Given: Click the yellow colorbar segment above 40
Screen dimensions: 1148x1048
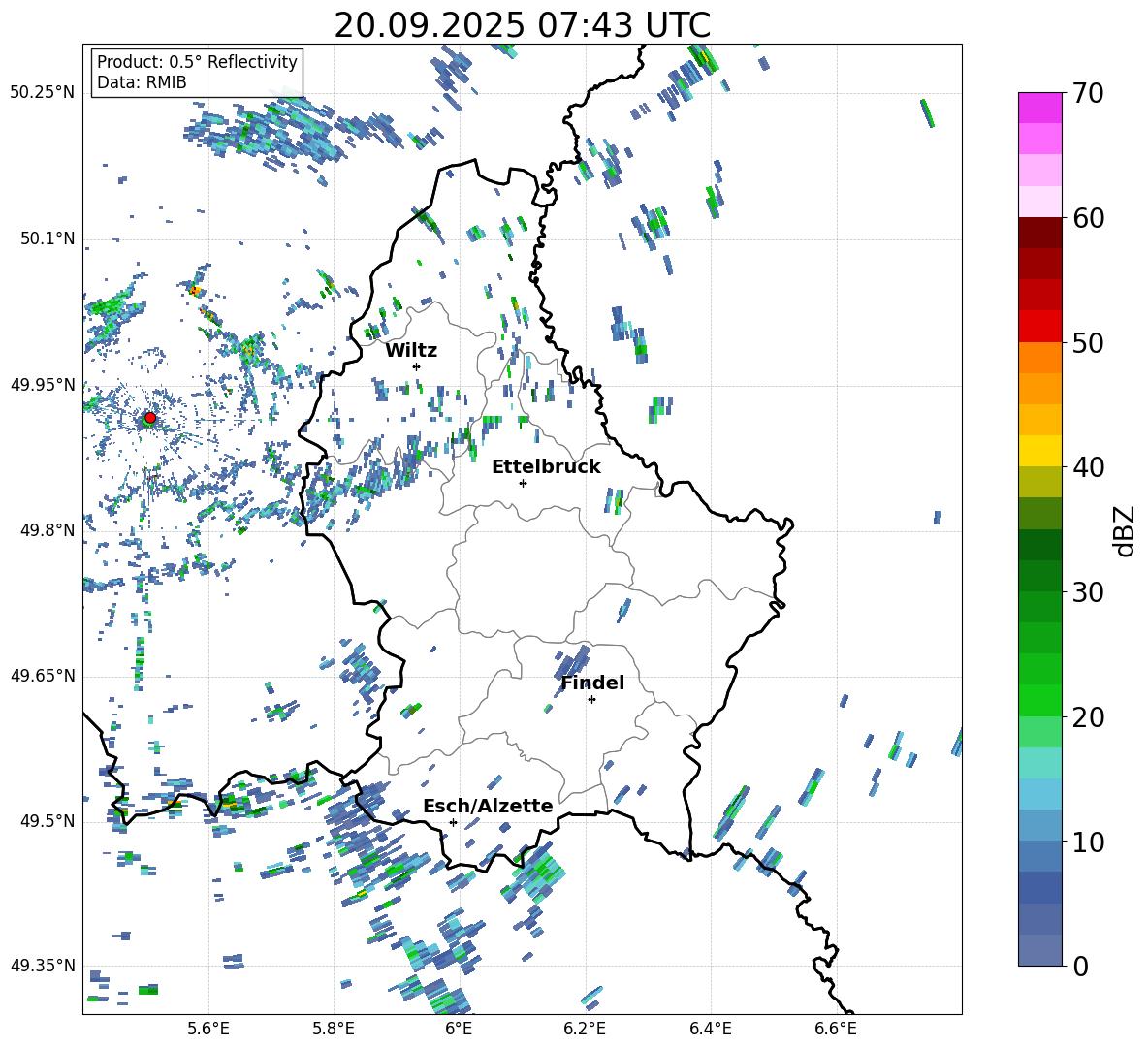Looking at the screenshot, I should 1040,451.
